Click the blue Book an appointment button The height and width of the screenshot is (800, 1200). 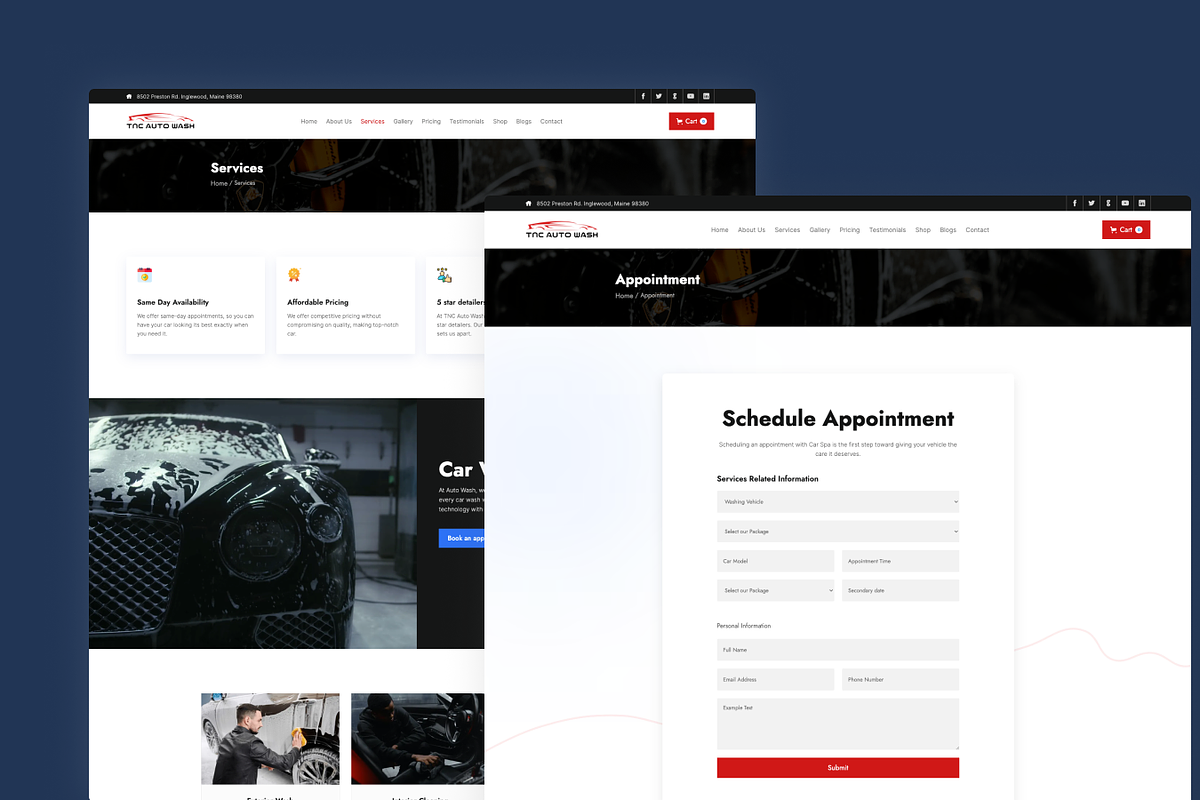coord(462,538)
